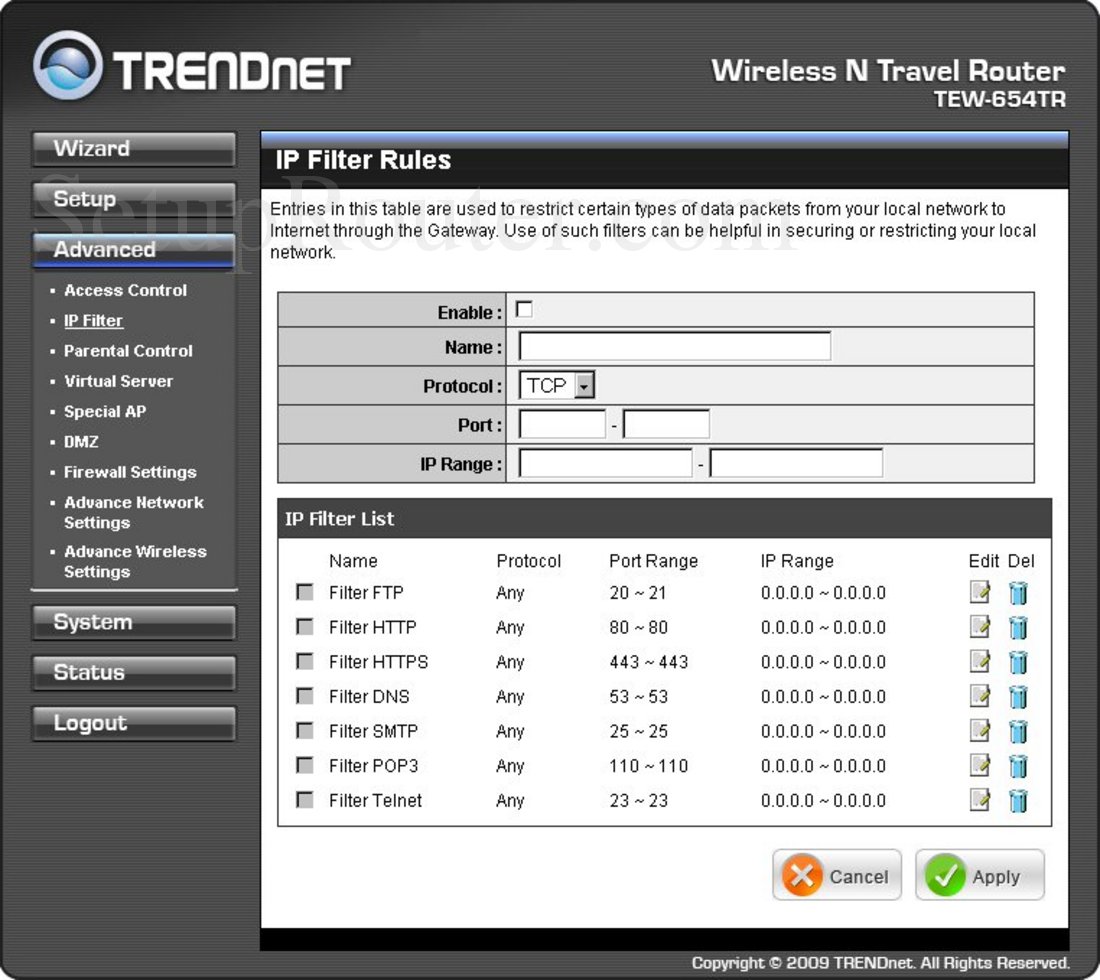Check the box beside Filter Telnet
Viewport: 1100px width, 980px height.
304,800
